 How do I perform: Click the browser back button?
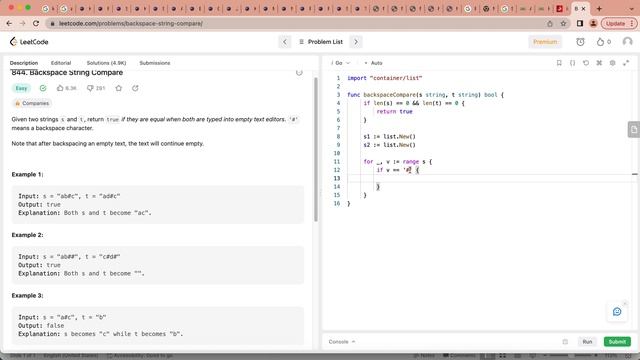(9, 24)
